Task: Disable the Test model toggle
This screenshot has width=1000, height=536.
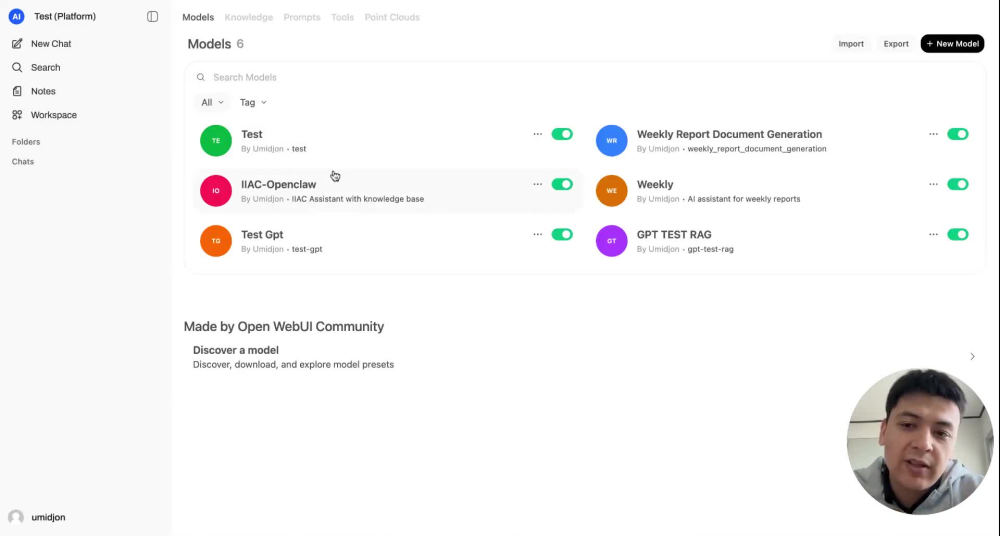Action: click(562, 134)
